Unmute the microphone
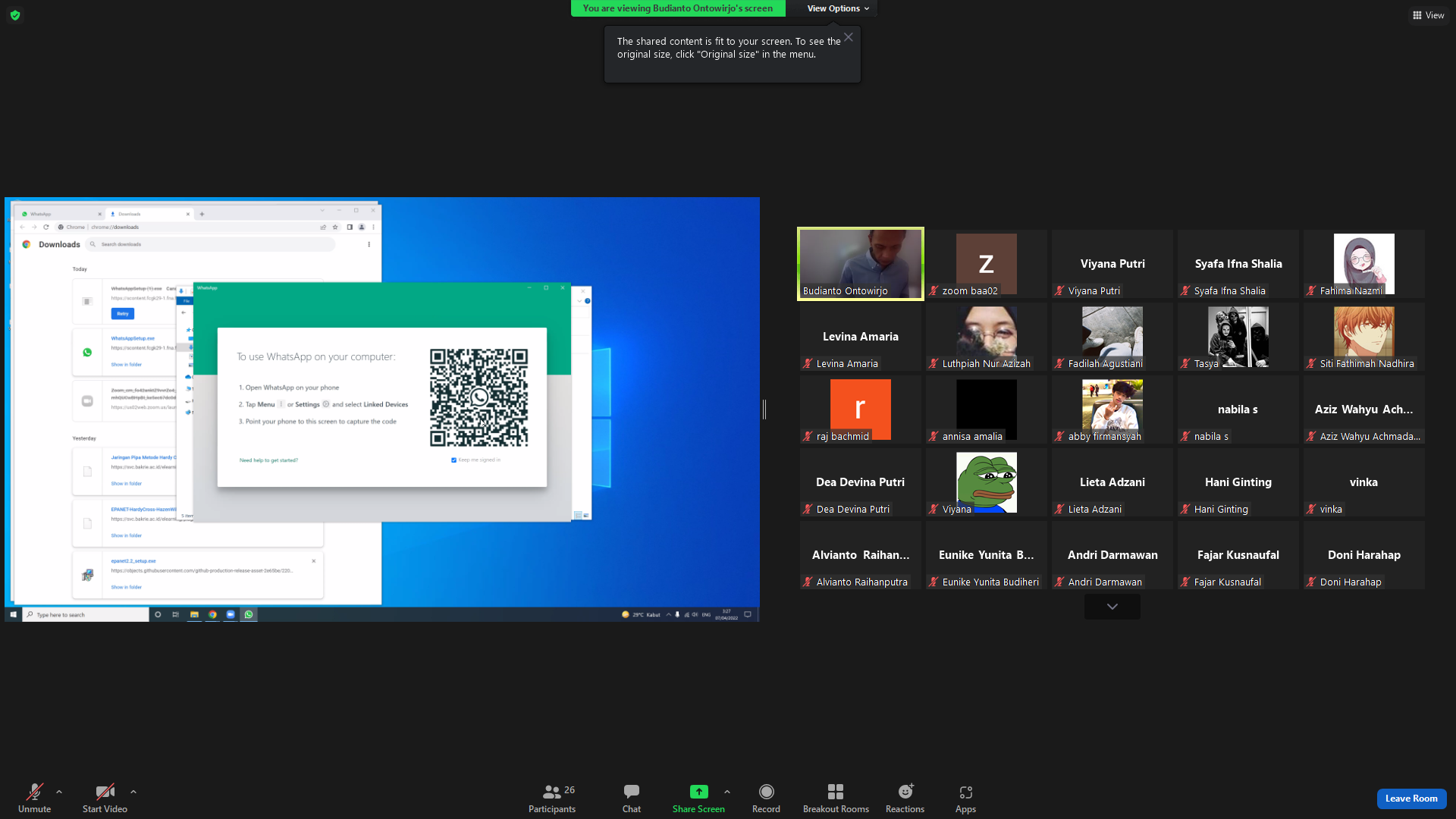1456x819 pixels. point(34,798)
